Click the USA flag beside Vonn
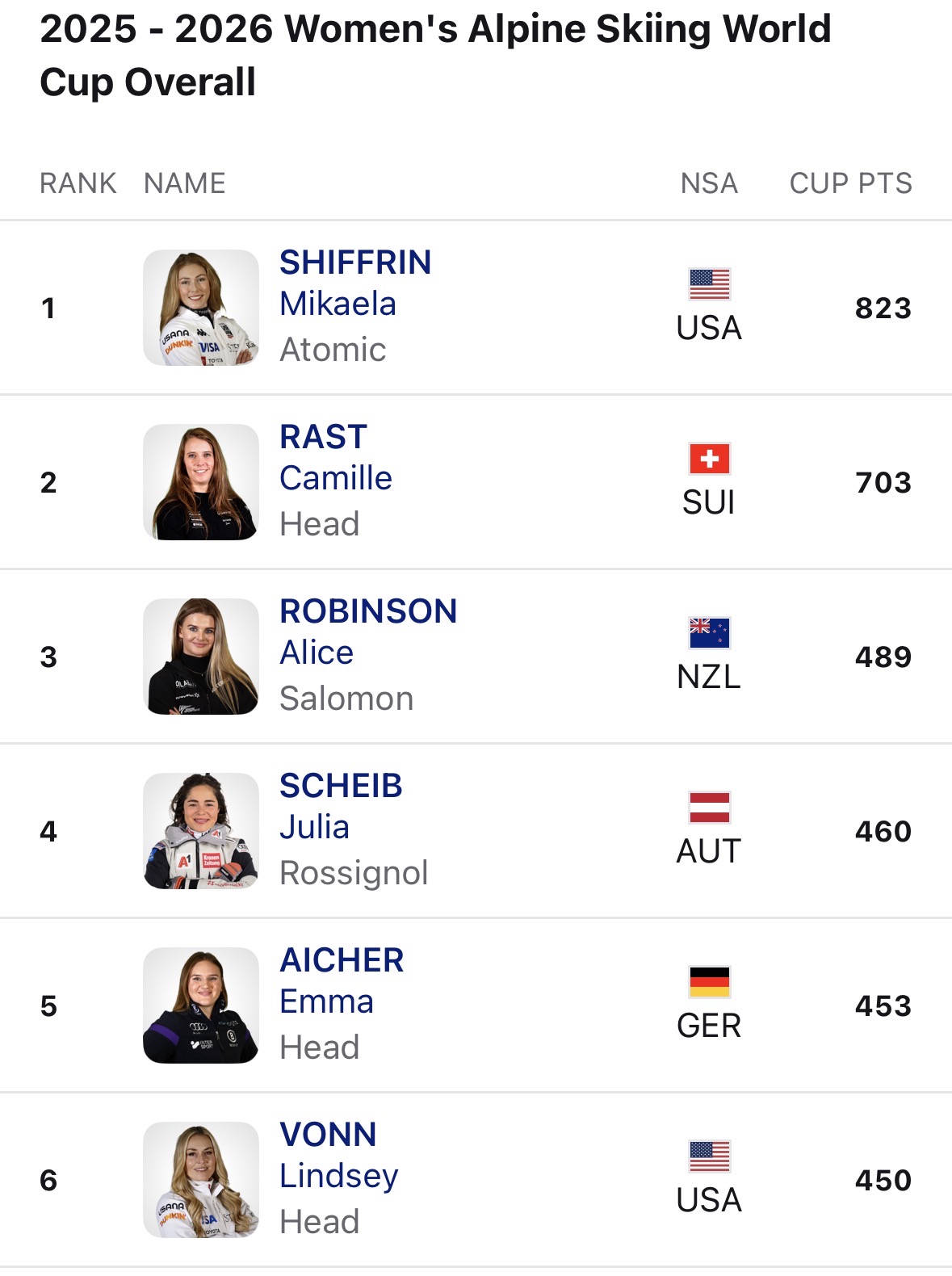The height and width of the screenshot is (1276, 952). click(709, 1156)
